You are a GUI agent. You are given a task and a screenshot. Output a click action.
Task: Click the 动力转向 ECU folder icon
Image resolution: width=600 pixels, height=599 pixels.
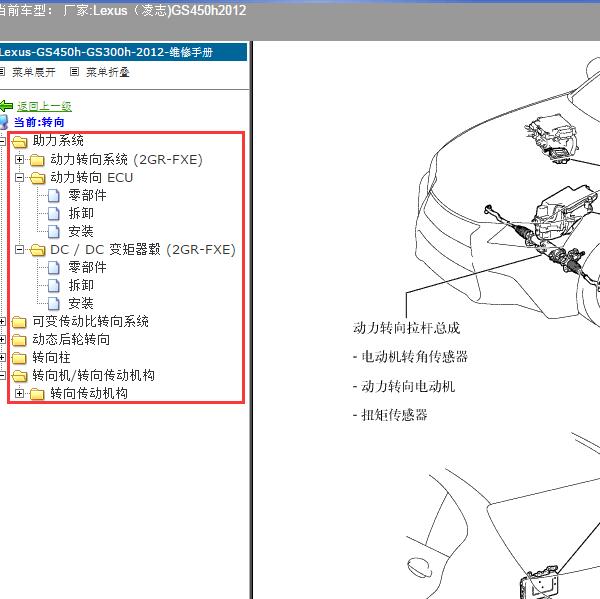coord(38,178)
